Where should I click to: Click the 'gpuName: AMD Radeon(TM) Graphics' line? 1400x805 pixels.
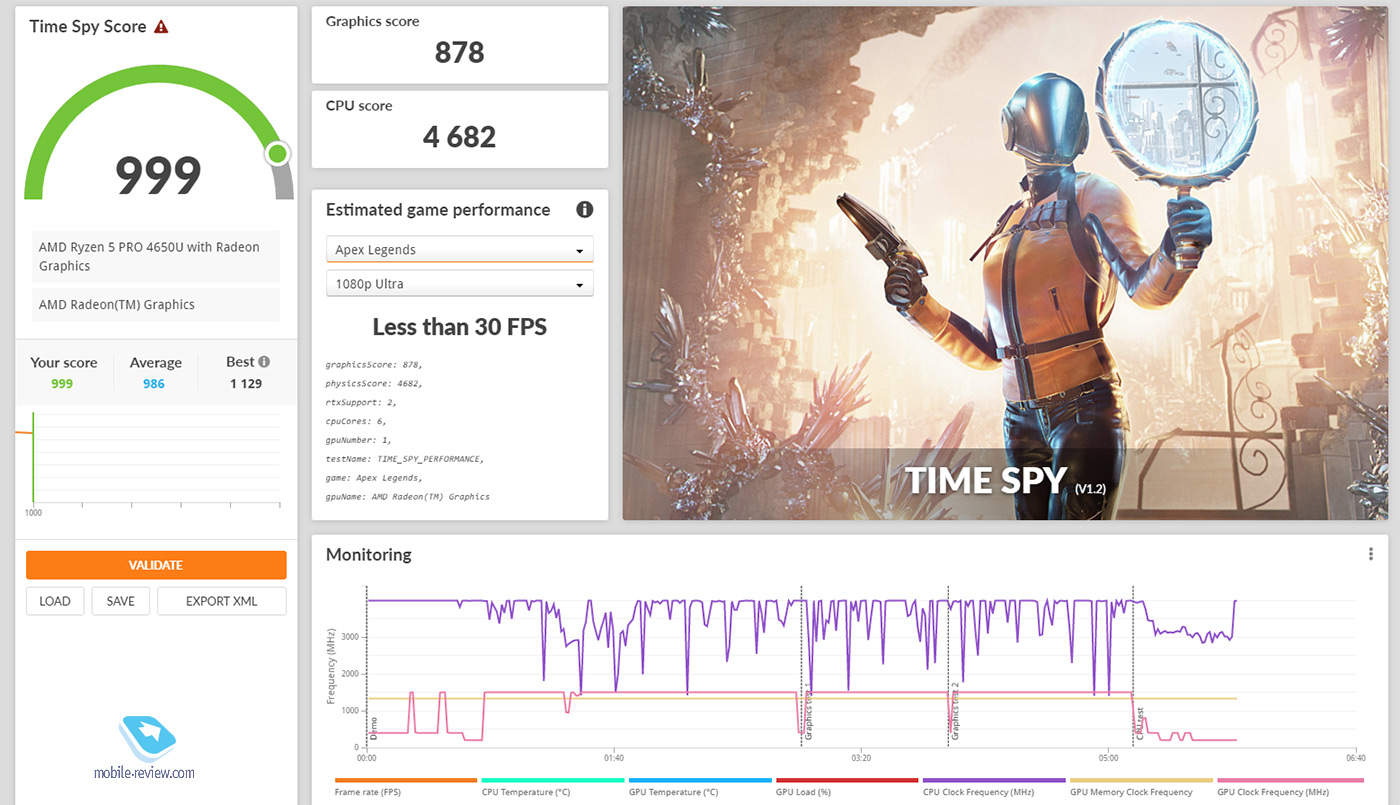coord(408,497)
